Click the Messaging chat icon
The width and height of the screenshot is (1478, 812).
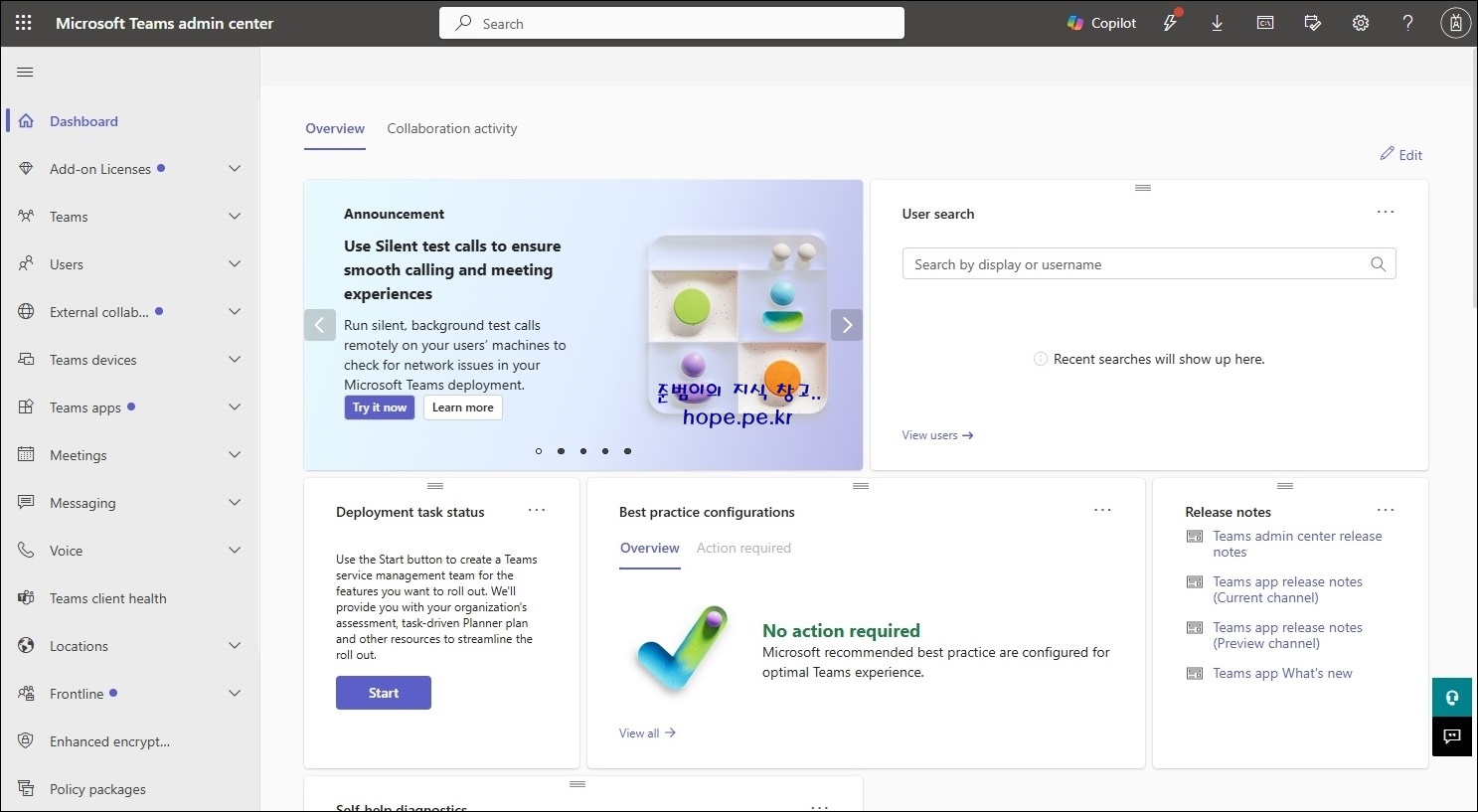point(26,503)
